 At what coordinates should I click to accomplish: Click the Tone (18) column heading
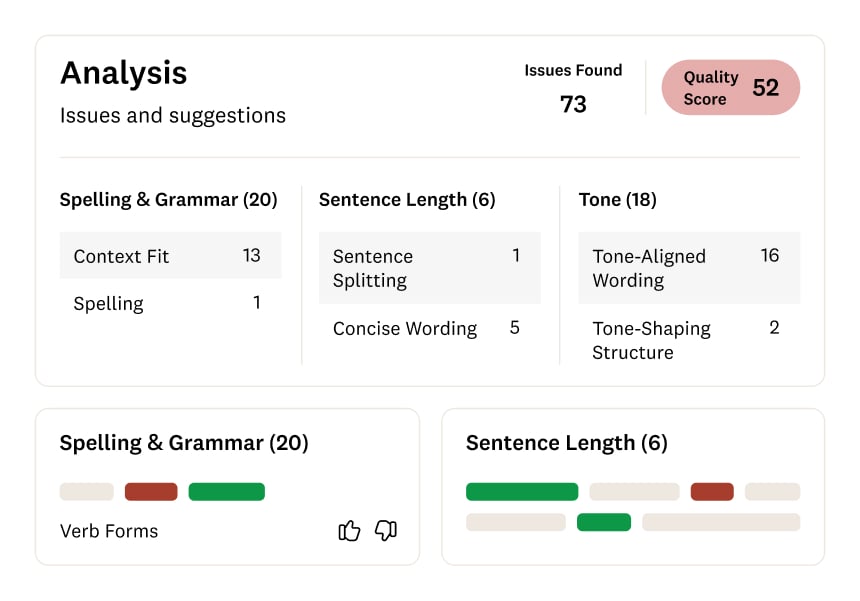point(617,200)
